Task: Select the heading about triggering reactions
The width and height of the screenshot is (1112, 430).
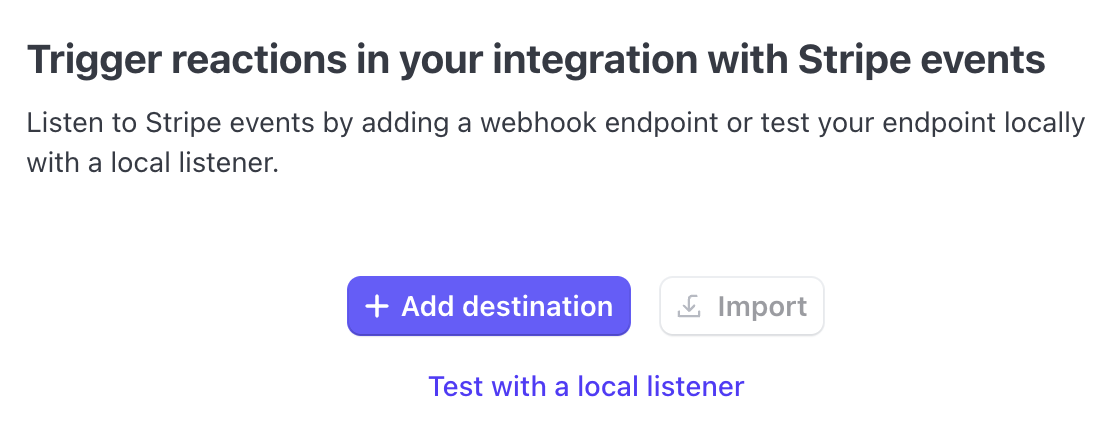Action: click(x=536, y=60)
